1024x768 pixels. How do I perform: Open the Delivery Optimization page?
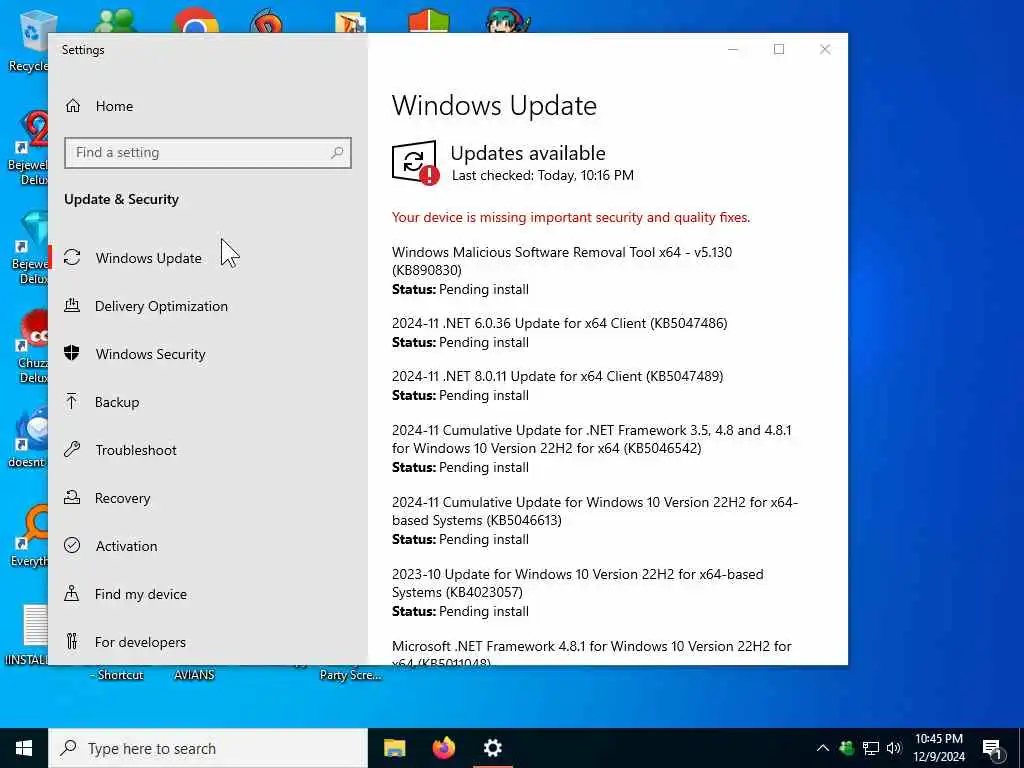[161, 306]
